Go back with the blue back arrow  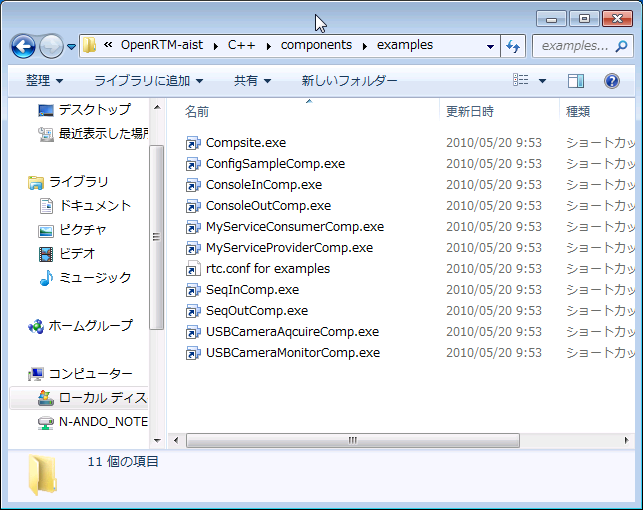(23, 46)
